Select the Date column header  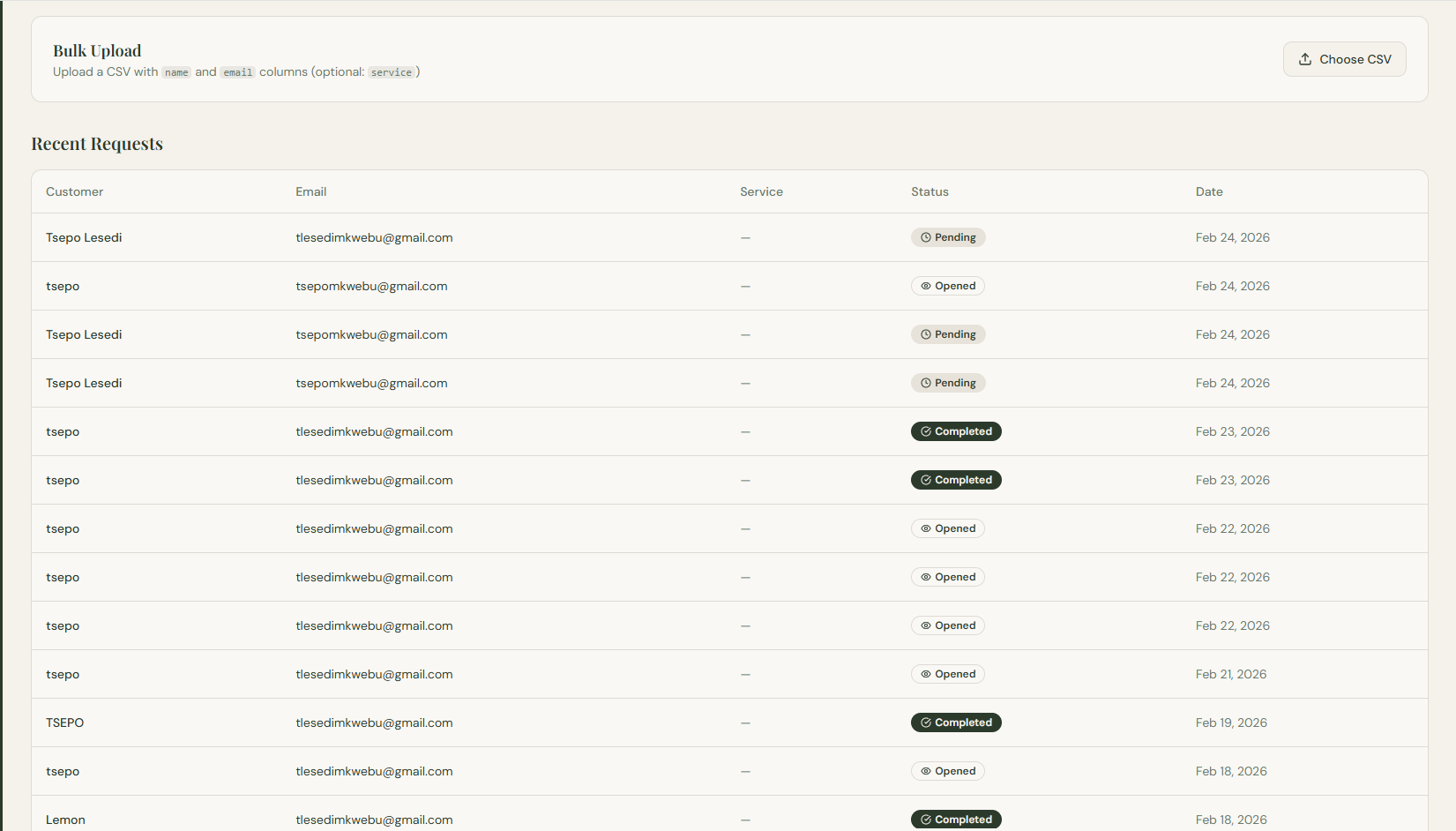pos(1209,191)
